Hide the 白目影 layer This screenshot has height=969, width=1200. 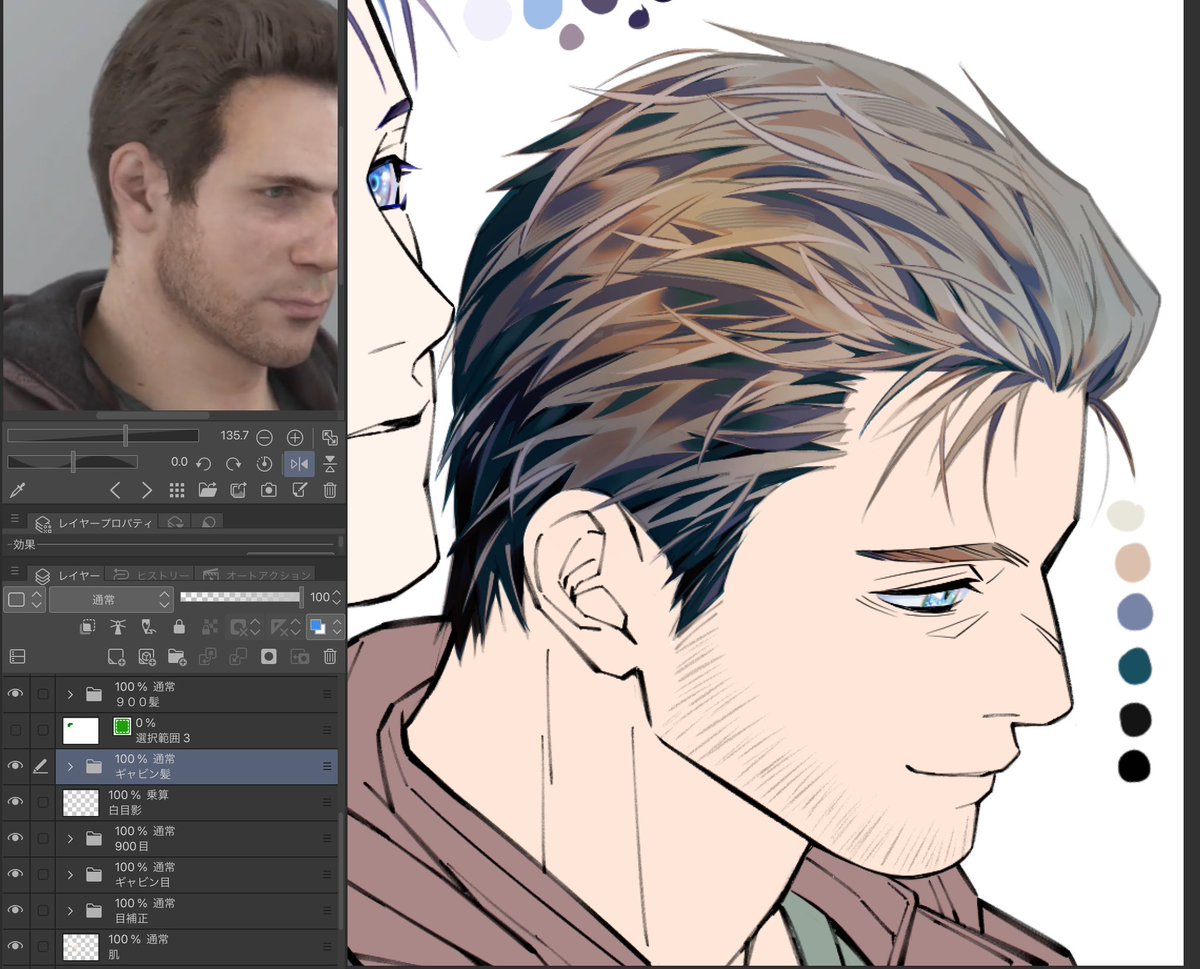[x=15, y=802]
